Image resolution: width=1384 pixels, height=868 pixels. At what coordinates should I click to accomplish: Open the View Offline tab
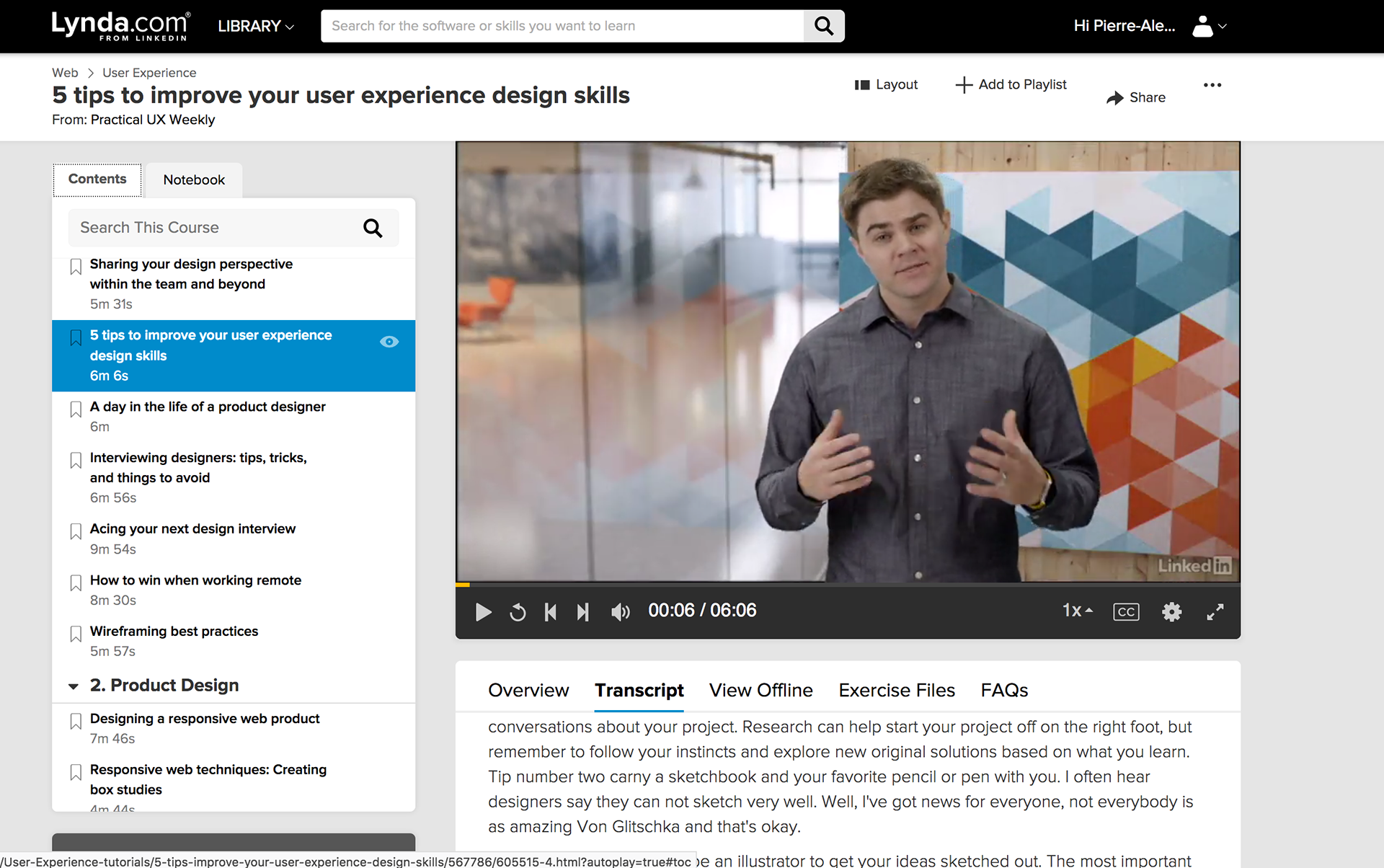(x=760, y=691)
